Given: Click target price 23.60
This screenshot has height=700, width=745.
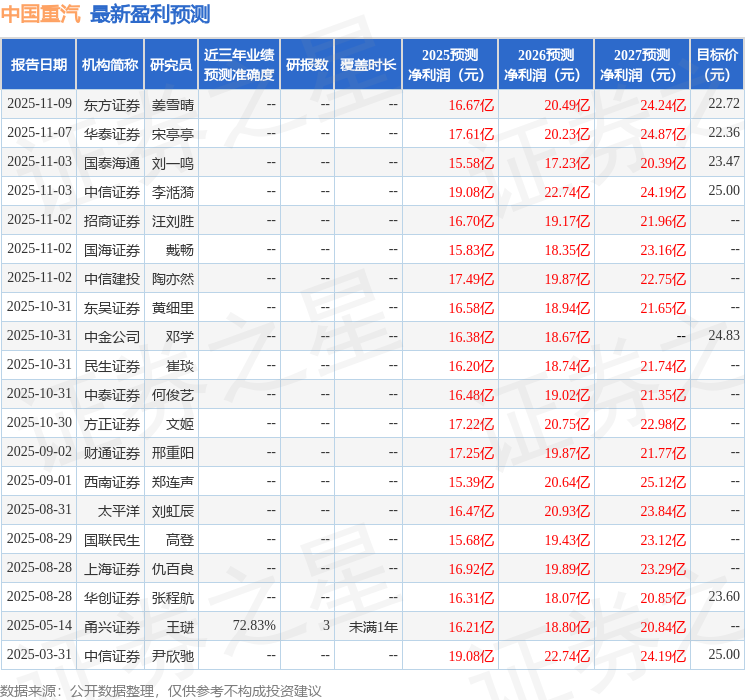Looking at the screenshot, I should coord(724,596).
